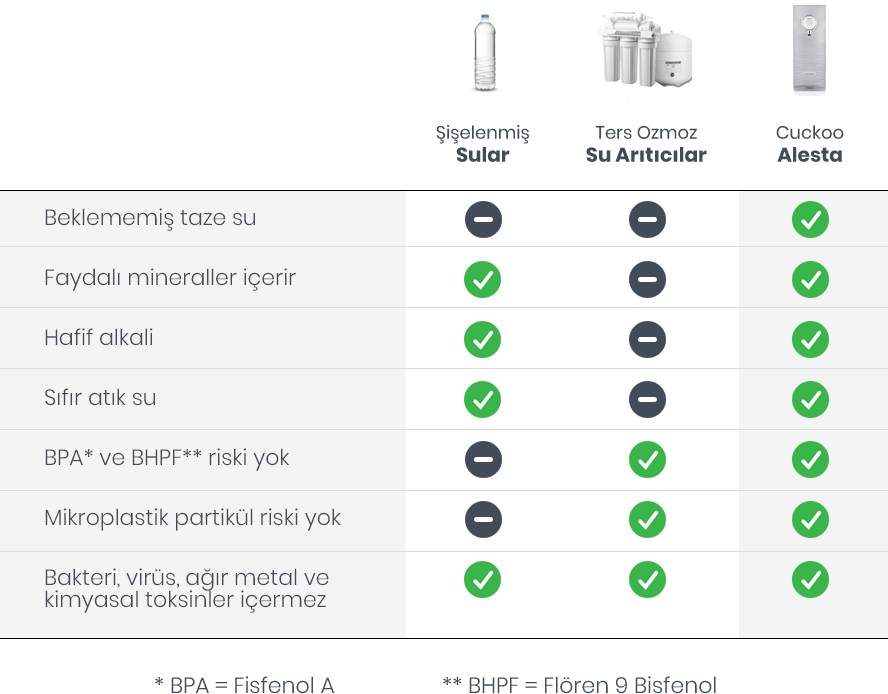Click the bottled water image

[x=485, y=53]
